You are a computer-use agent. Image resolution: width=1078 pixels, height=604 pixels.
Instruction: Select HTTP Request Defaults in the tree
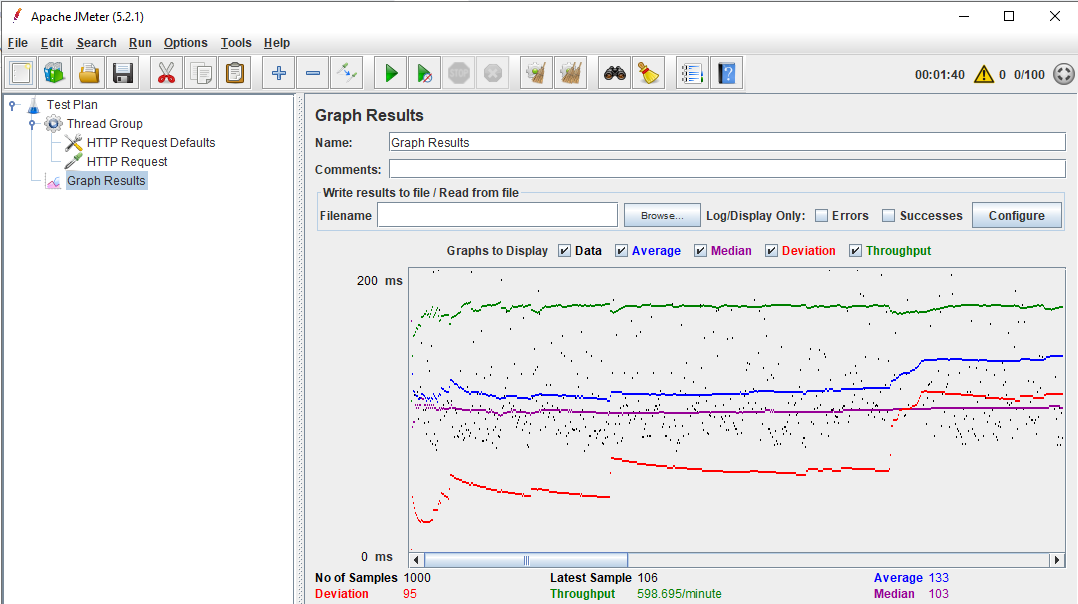(x=150, y=142)
